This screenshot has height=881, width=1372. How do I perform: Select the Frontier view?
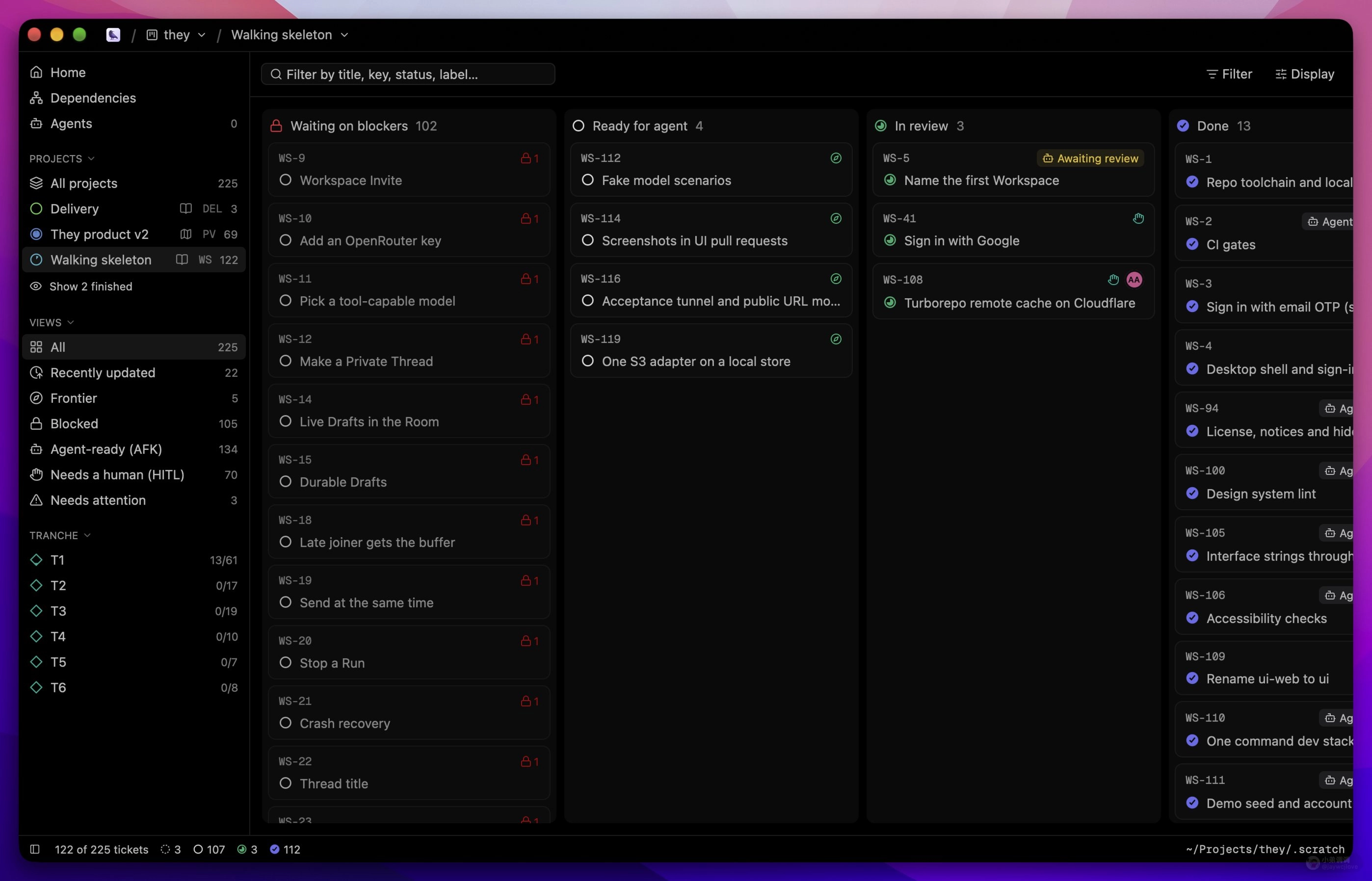[134, 398]
